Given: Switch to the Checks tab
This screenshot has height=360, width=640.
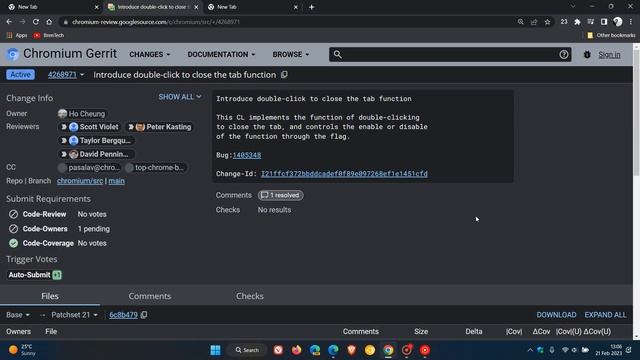Looking at the screenshot, I should pyautogui.click(x=249, y=296).
